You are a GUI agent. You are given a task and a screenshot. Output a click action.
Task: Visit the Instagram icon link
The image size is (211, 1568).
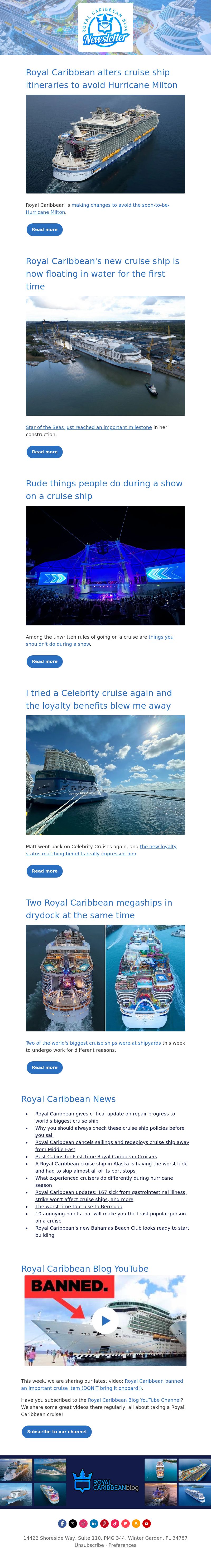83,1523
